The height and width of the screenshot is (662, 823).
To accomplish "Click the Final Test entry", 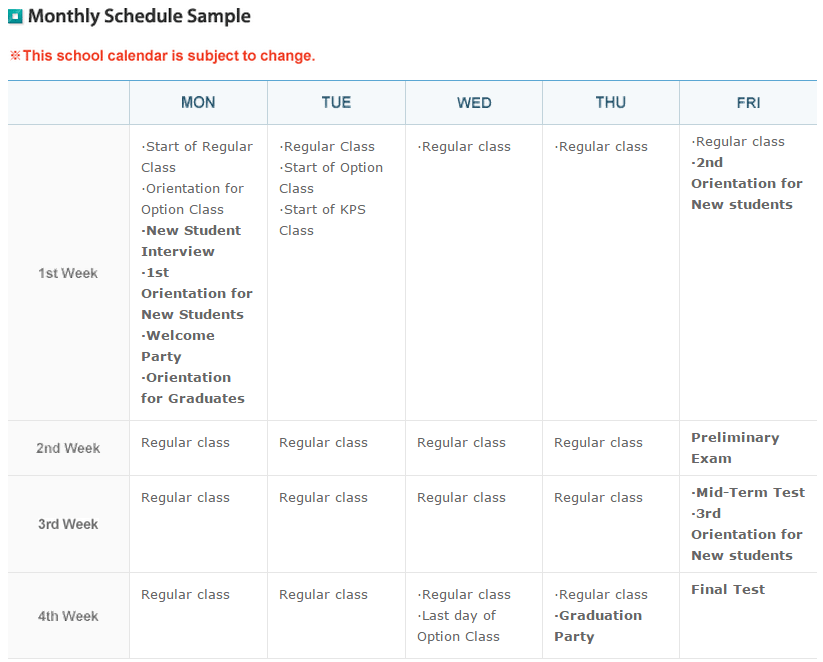I will tap(728, 590).
